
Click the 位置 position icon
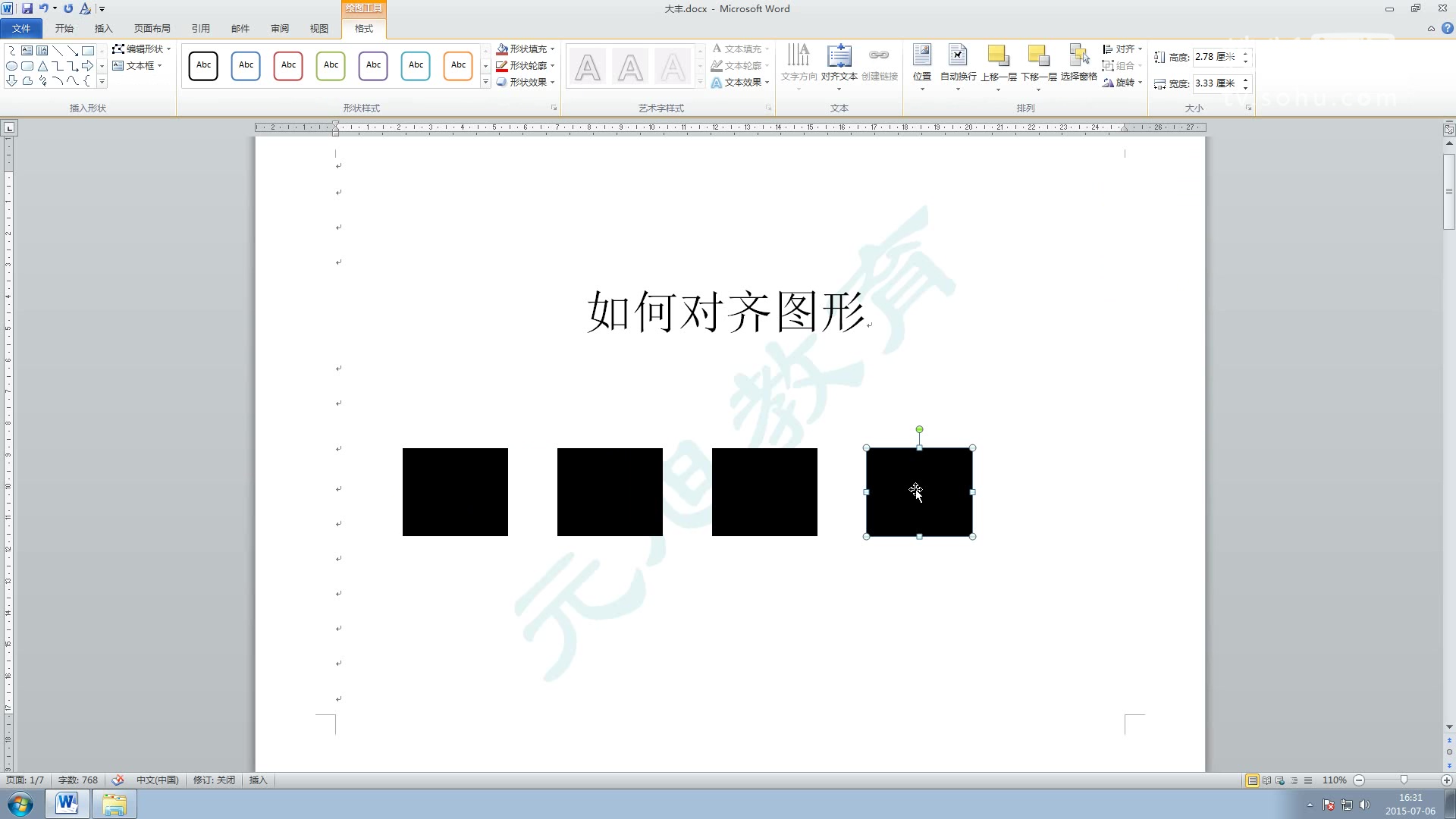(x=921, y=56)
